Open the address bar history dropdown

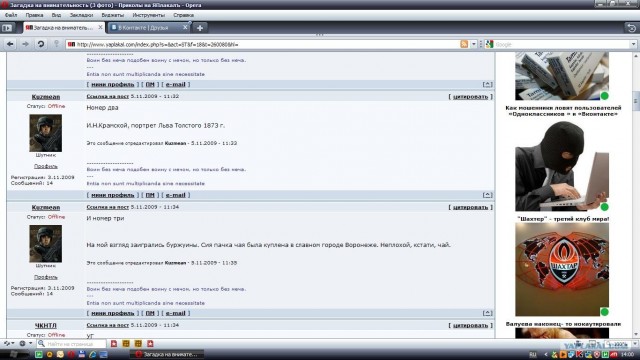click(x=473, y=44)
